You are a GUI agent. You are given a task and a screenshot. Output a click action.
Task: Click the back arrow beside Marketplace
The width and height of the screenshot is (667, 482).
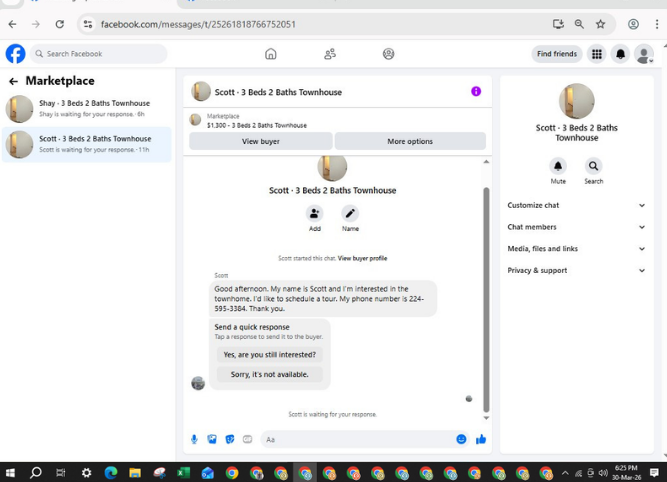coord(14,81)
